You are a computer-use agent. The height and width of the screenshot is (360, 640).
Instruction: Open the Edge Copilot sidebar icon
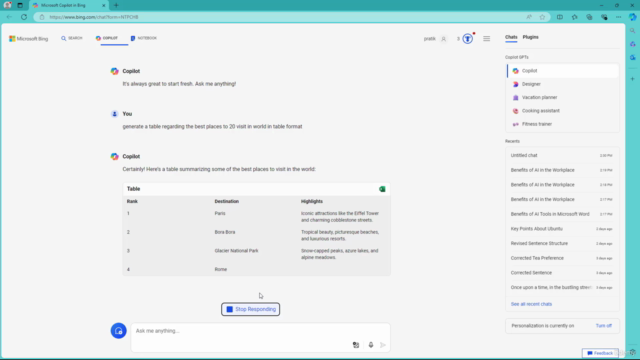coord(633,17)
